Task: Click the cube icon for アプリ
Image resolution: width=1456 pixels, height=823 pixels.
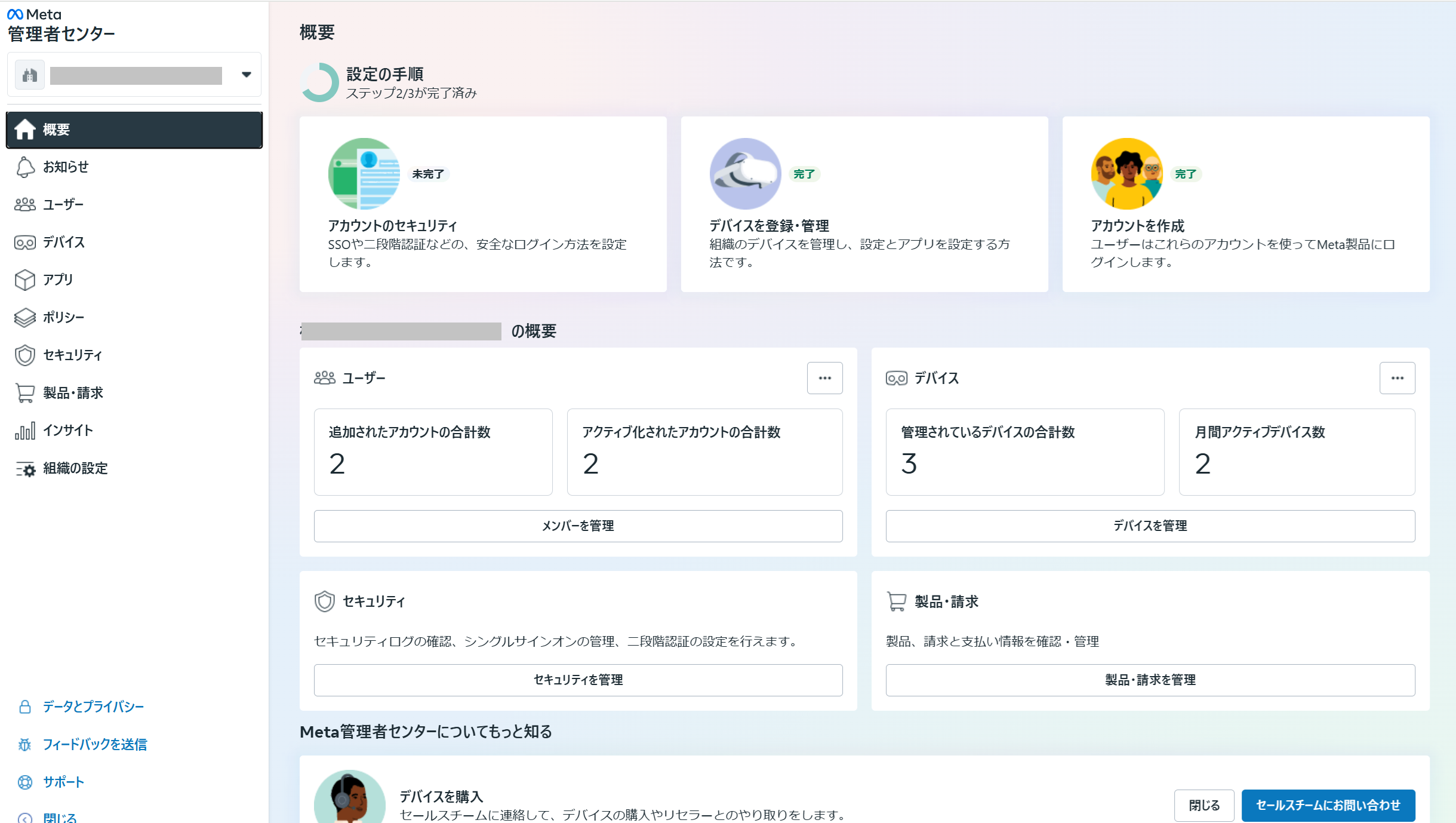Action: pyautogui.click(x=25, y=280)
